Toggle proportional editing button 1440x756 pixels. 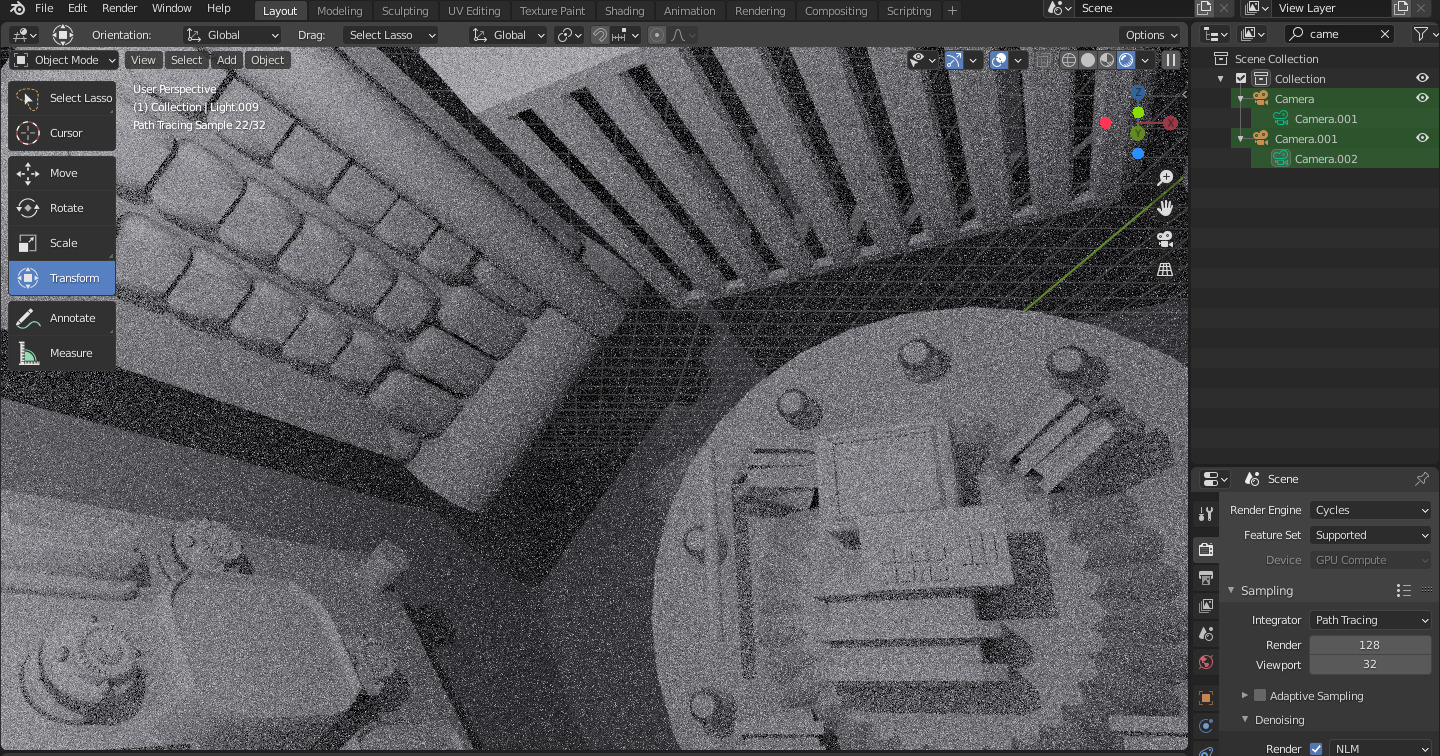(657, 35)
